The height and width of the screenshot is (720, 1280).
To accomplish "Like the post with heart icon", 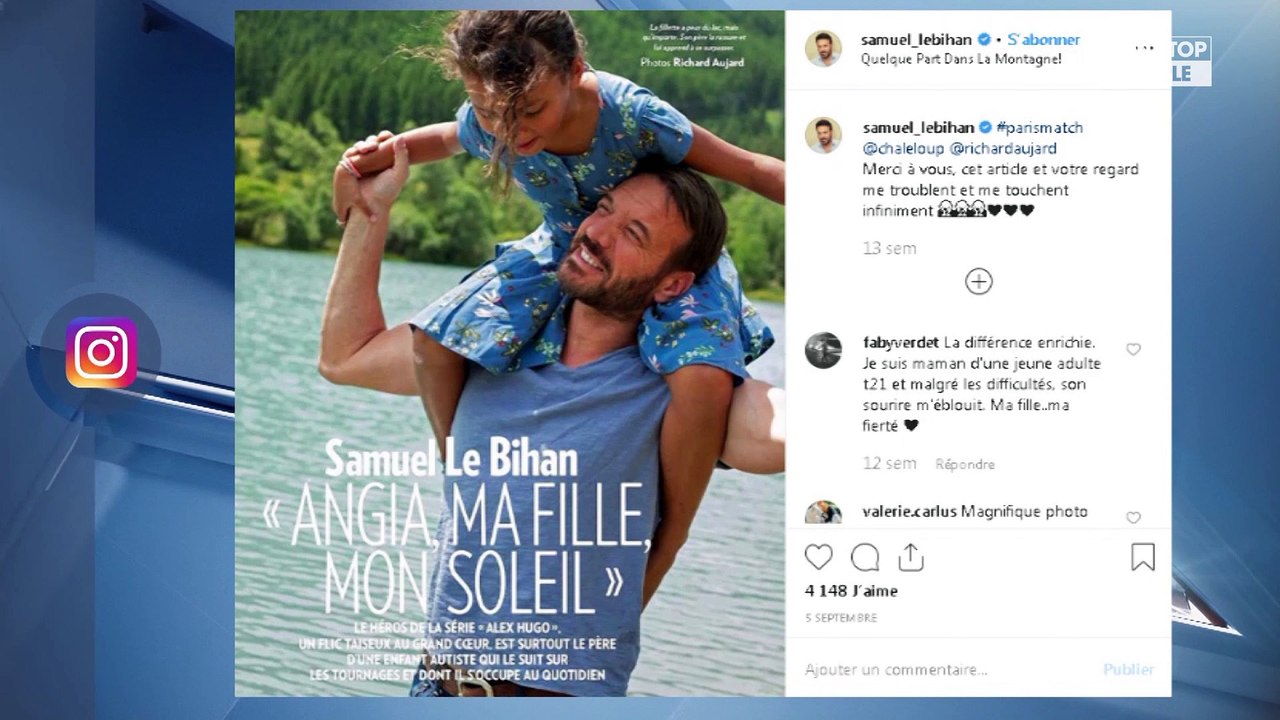I will pos(818,557).
